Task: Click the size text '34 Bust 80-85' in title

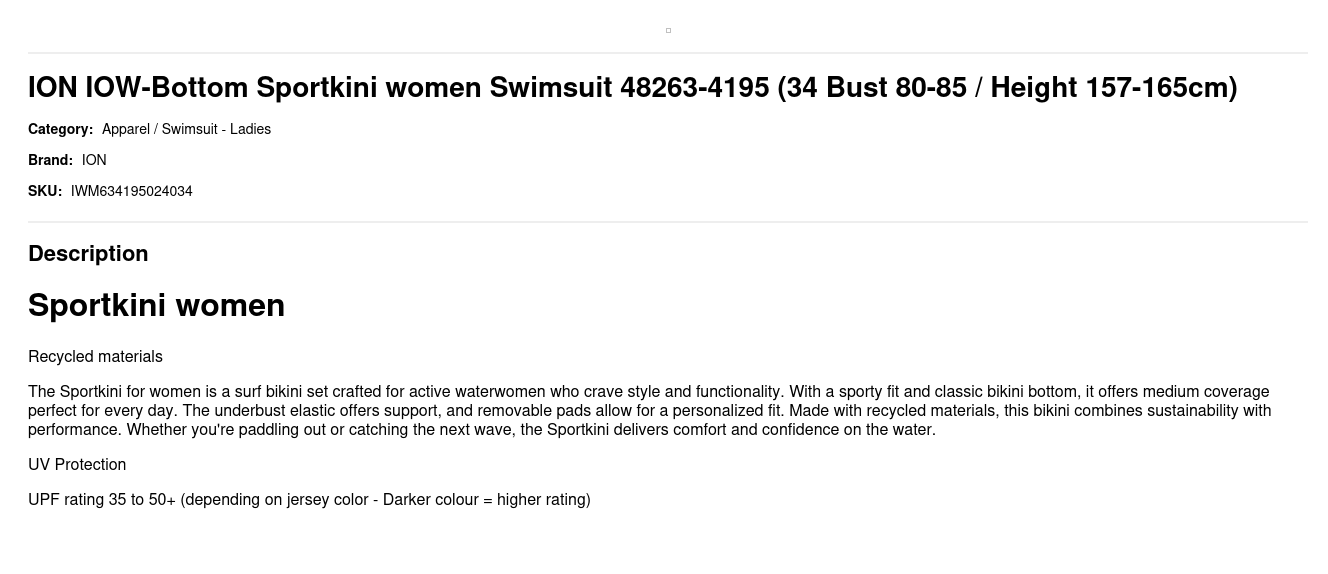Action: [x=877, y=88]
